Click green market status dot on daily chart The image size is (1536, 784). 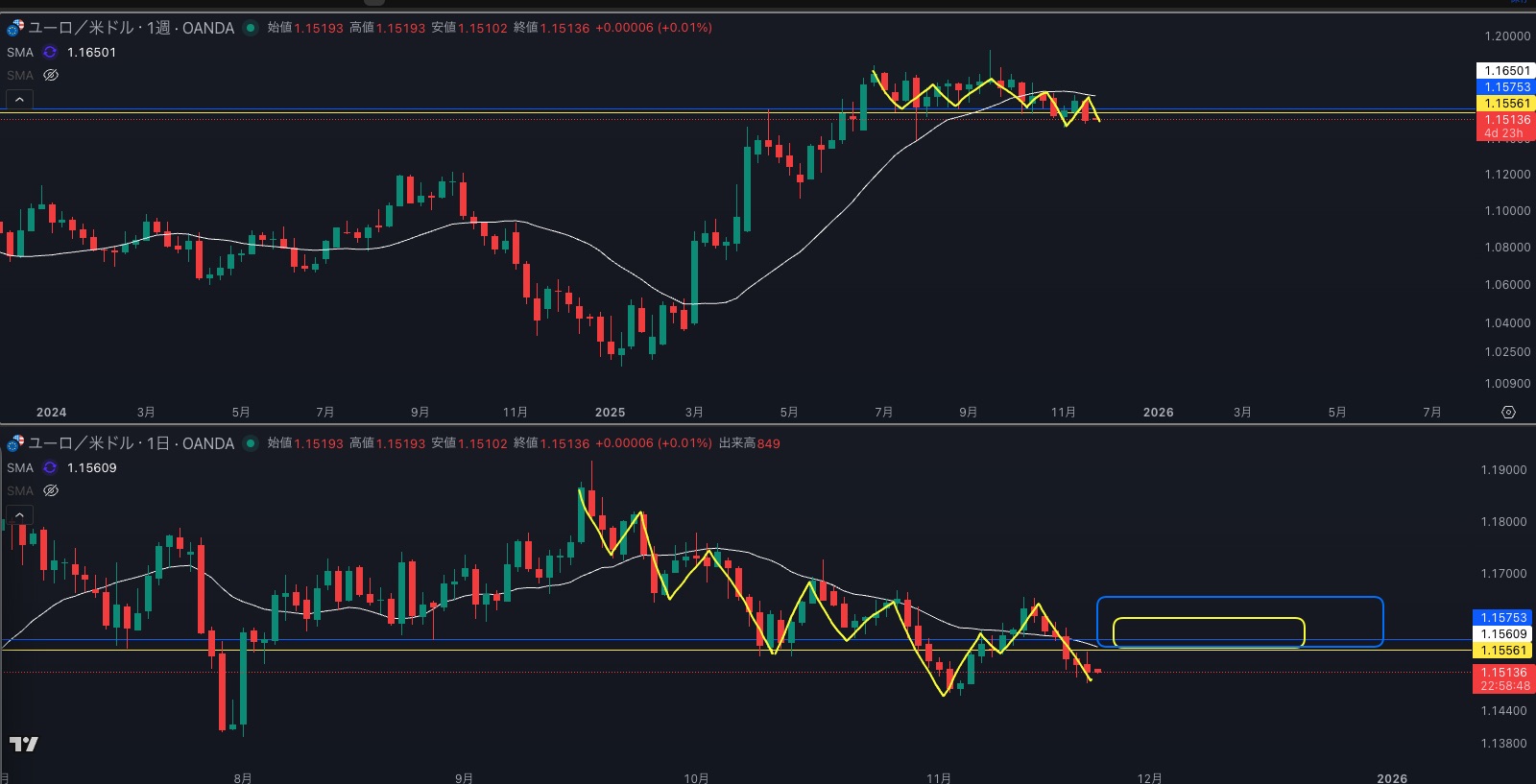[251, 443]
